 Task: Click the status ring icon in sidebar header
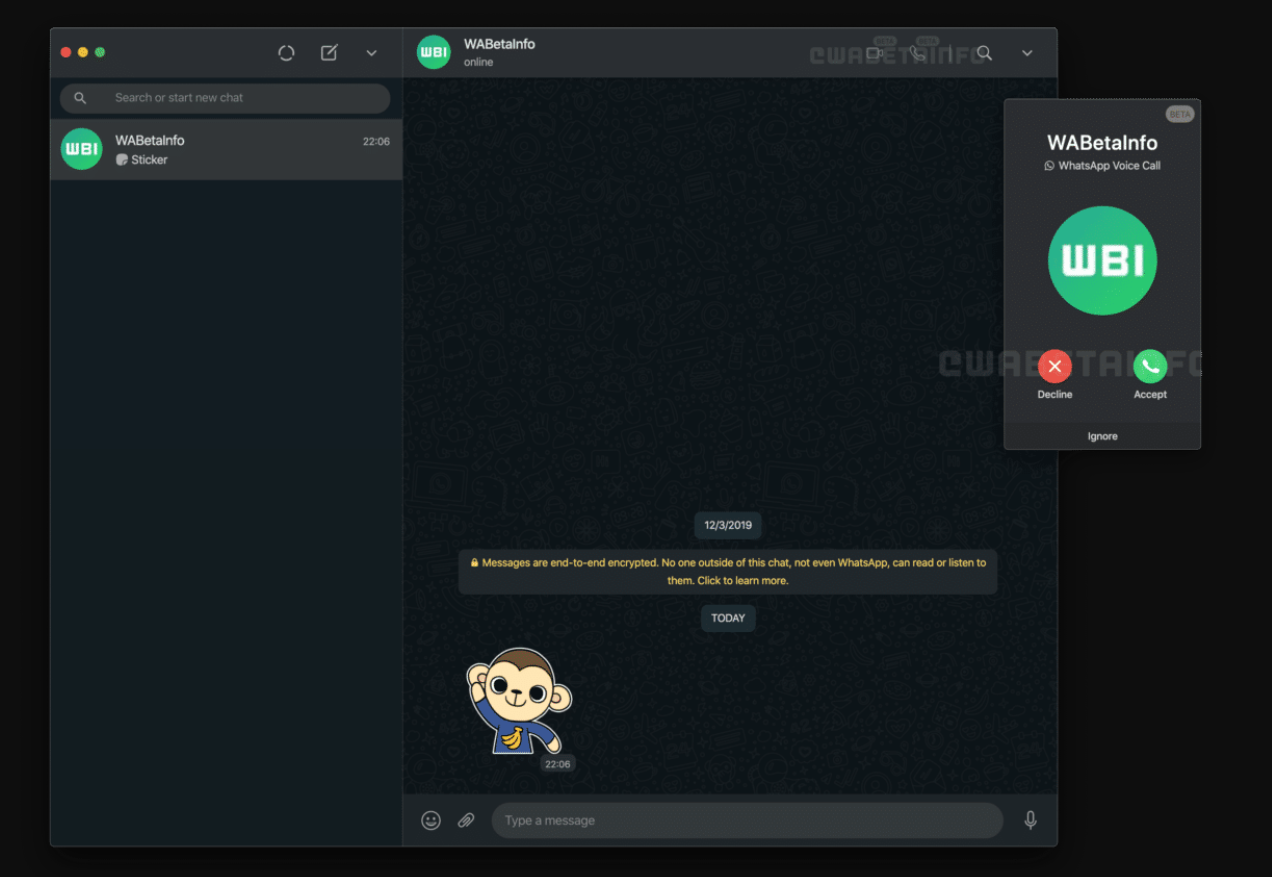(286, 53)
